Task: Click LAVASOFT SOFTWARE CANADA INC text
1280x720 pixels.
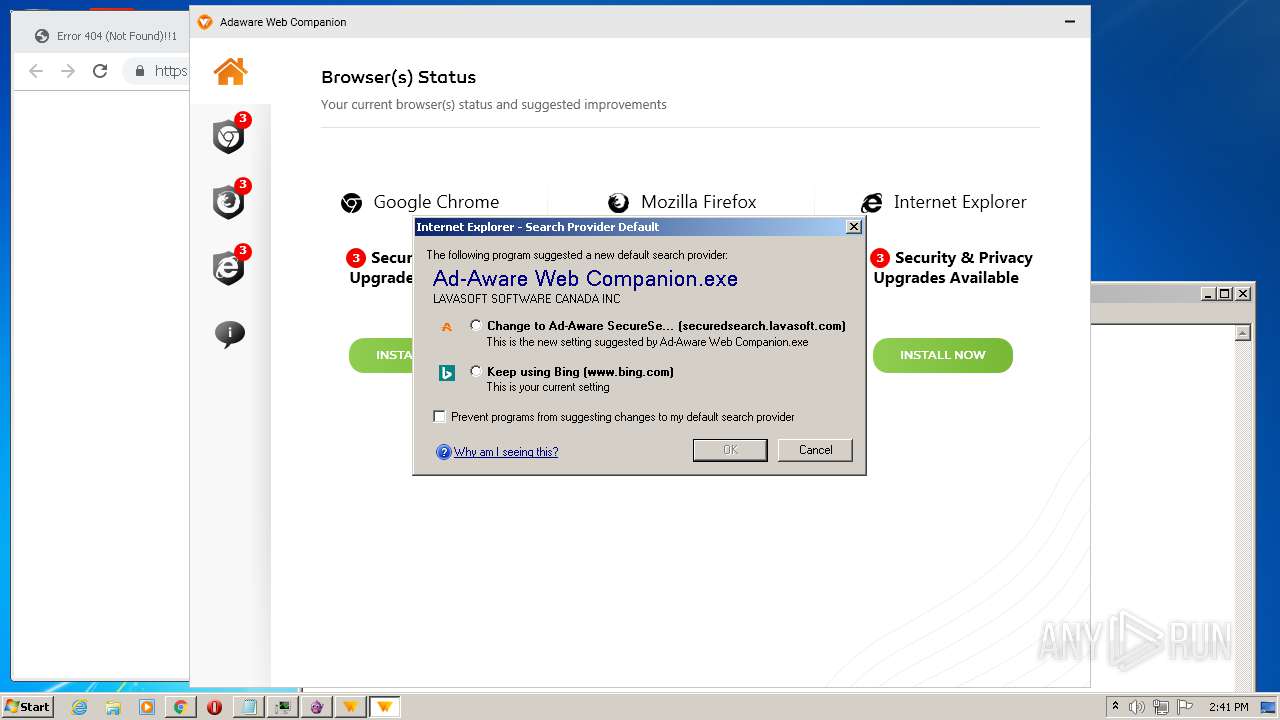Action: point(526,299)
